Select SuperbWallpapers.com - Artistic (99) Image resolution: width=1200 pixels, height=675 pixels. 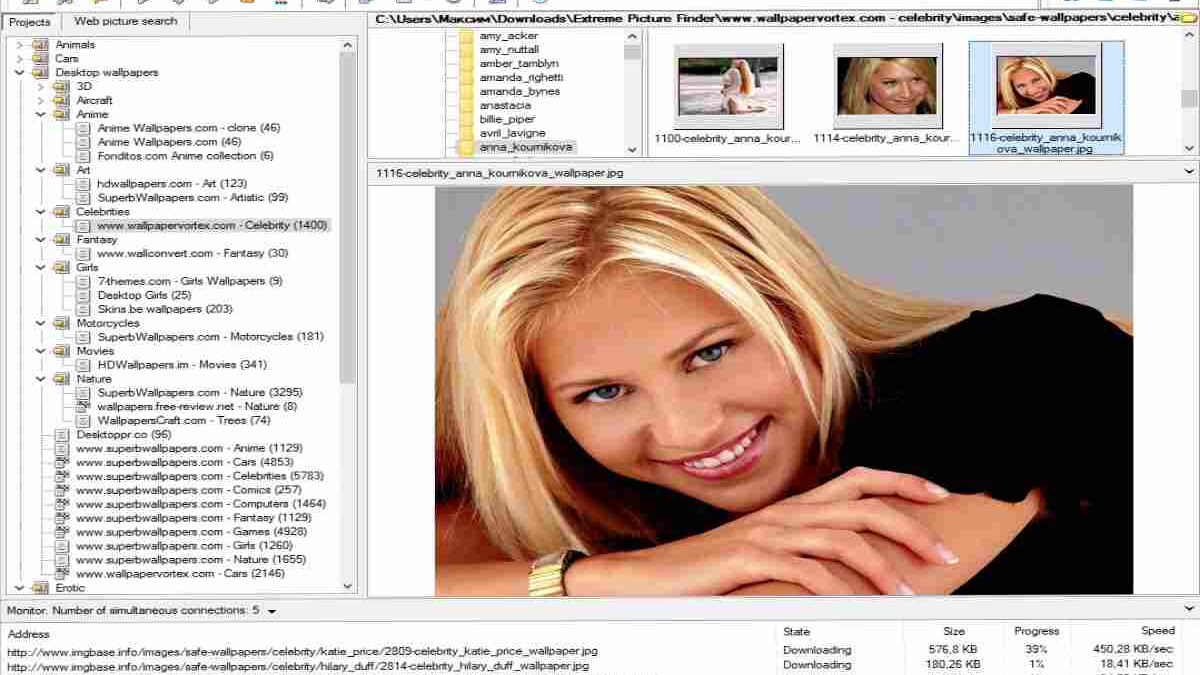pyautogui.click(x=192, y=198)
